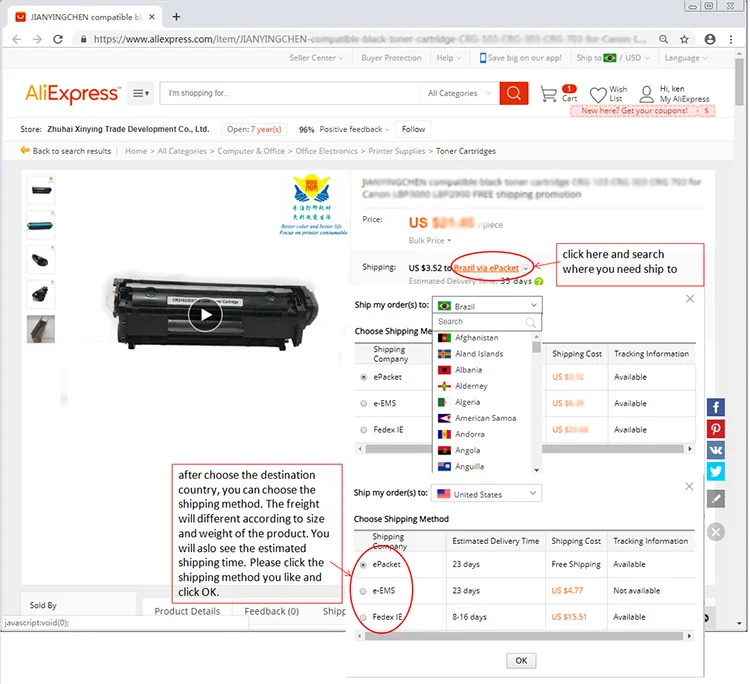Close the United States shipping panel
Screen dimensions: 750x684
pyautogui.click(x=689, y=486)
